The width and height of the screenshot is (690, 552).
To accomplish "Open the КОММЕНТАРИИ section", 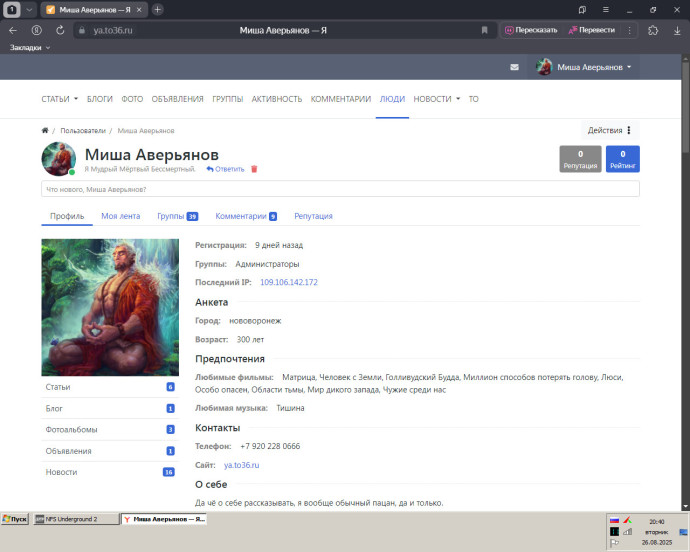I will [341, 99].
